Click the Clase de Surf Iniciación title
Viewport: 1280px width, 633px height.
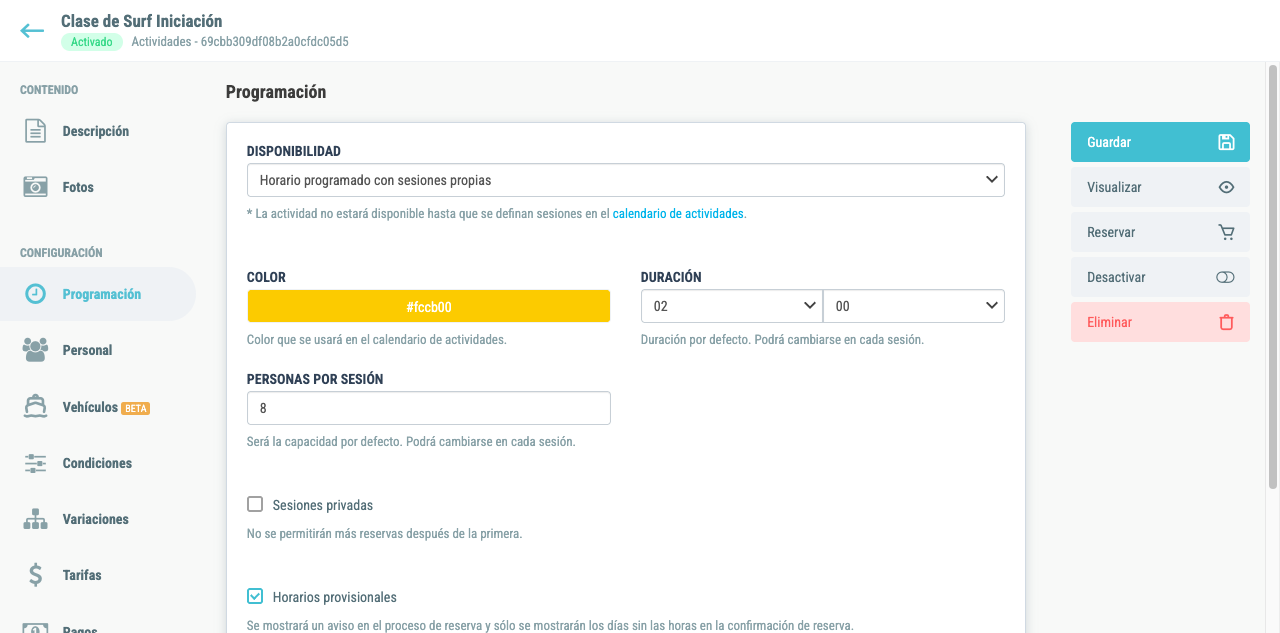(142, 21)
